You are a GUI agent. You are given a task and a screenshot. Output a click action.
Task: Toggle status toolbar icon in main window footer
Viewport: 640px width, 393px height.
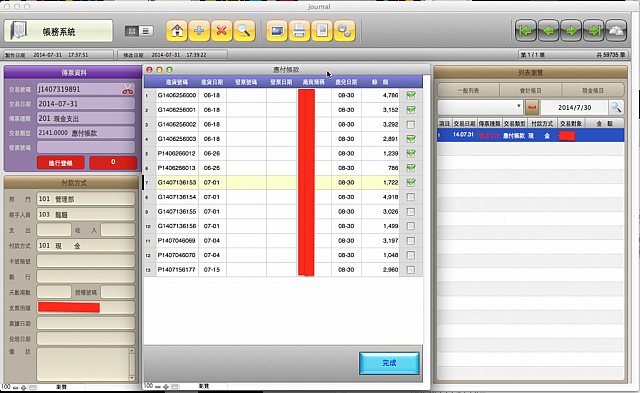point(33,387)
